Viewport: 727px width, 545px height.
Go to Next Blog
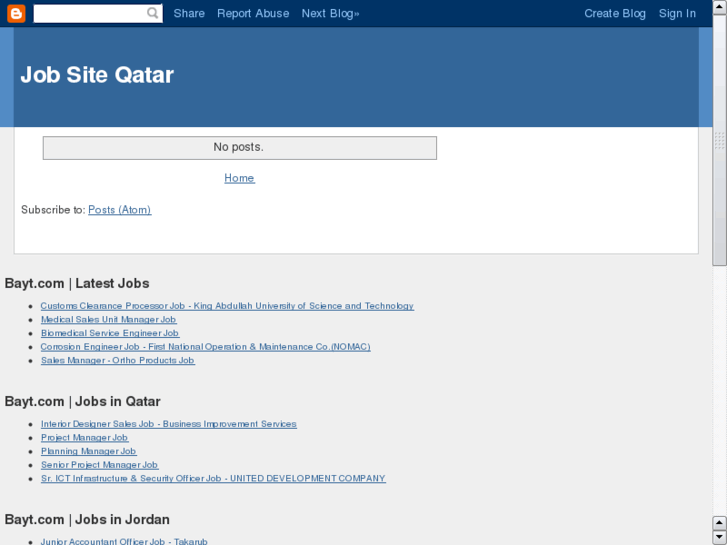pos(331,13)
